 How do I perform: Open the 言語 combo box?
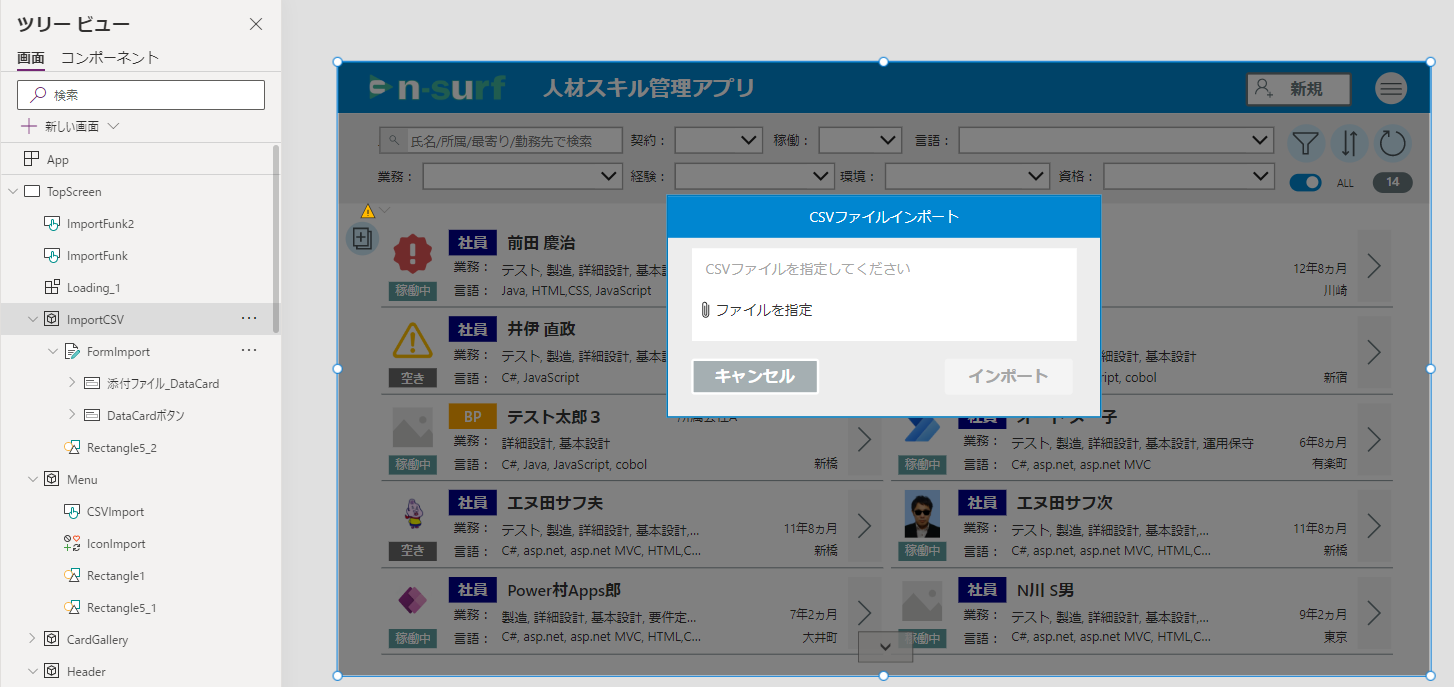[x=1116, y=141]
